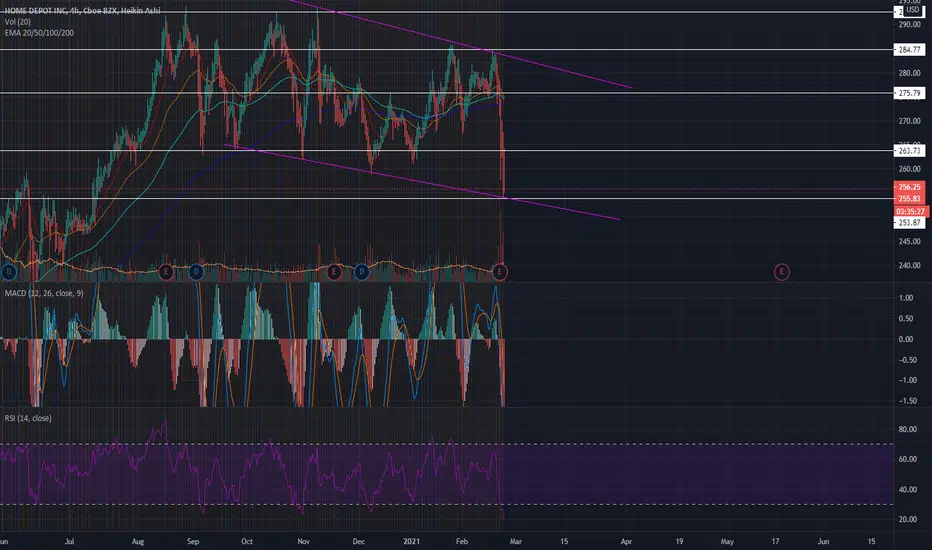Click the red 255.83 price label
Image resolution: width=932 pixels, height=550 pixels.
coord(909,199)
